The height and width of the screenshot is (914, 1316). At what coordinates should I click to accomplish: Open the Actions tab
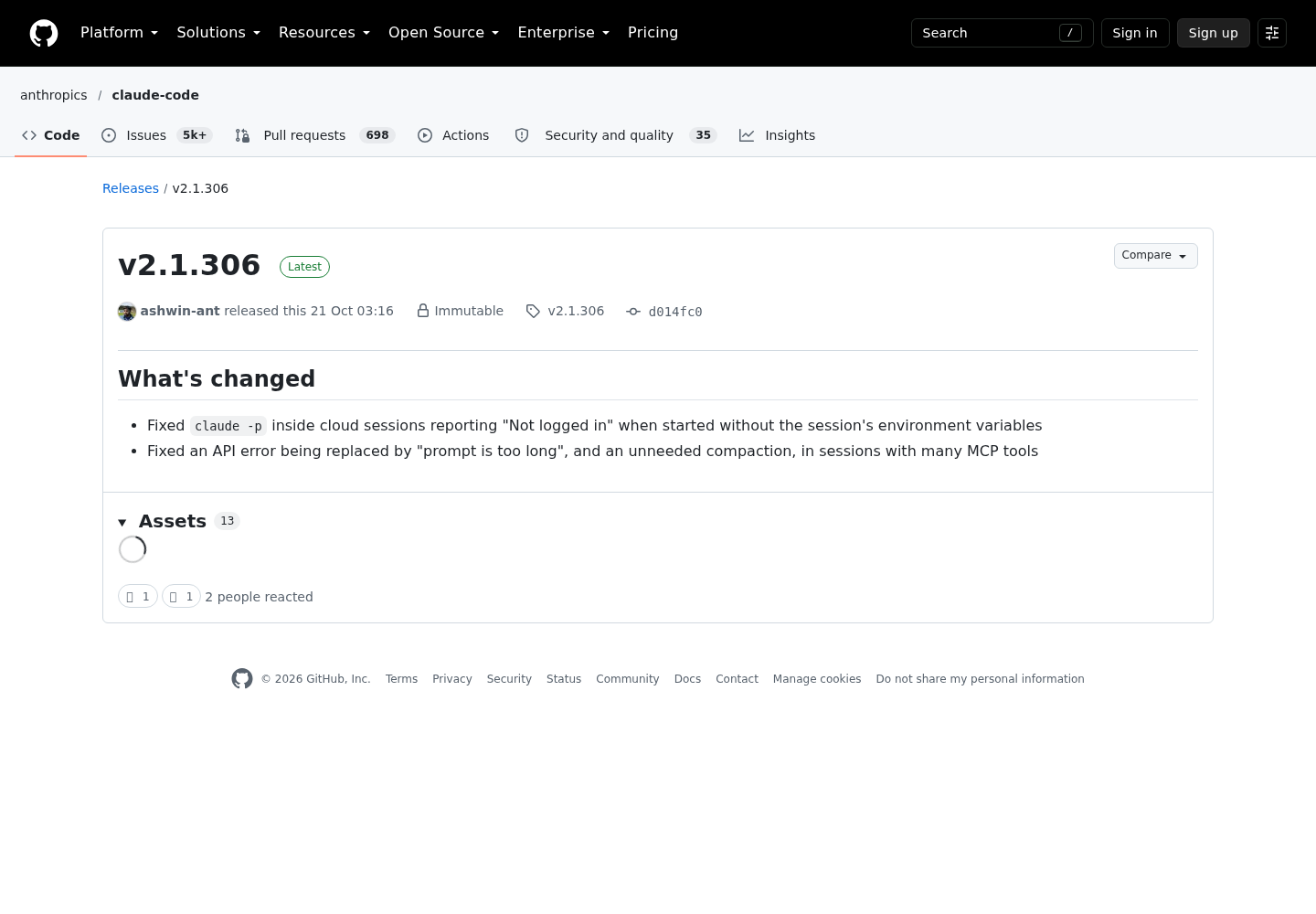click(x=453, y=135)
